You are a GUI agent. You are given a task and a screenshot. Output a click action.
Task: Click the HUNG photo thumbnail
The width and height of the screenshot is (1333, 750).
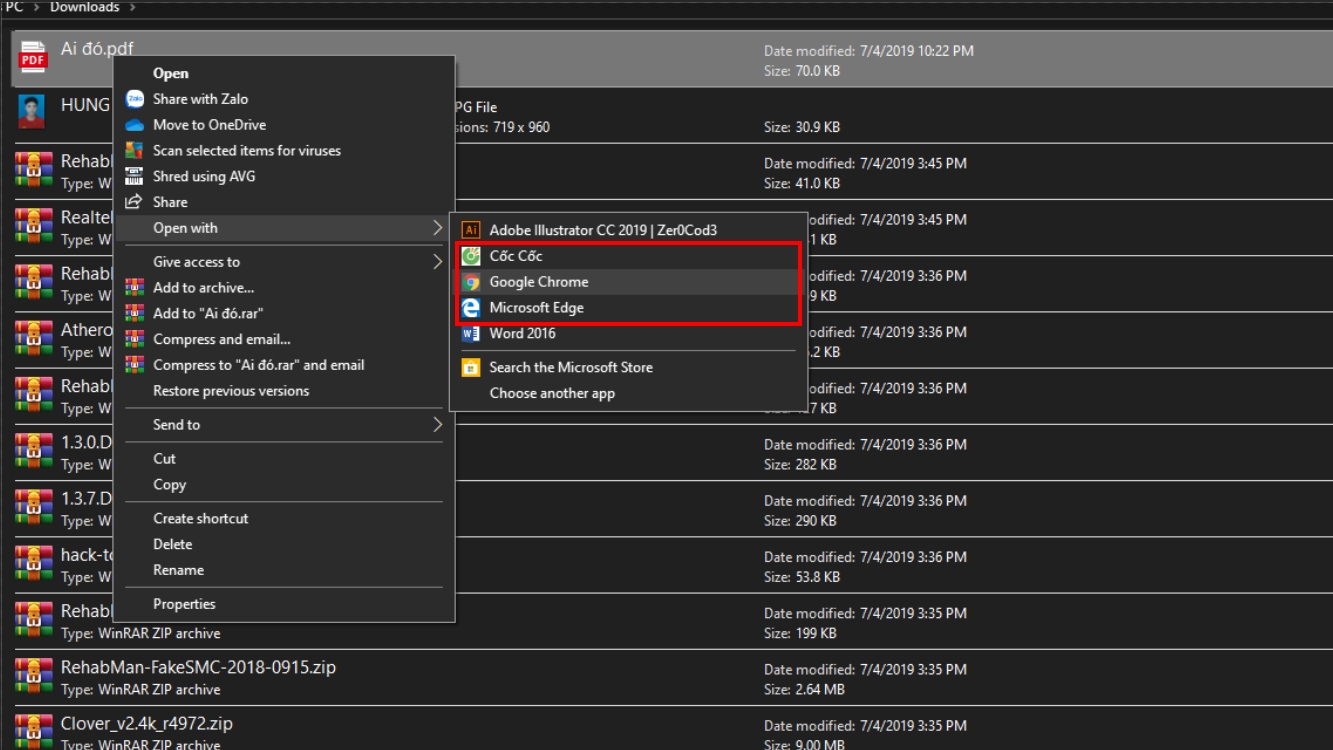pos(32,111)
